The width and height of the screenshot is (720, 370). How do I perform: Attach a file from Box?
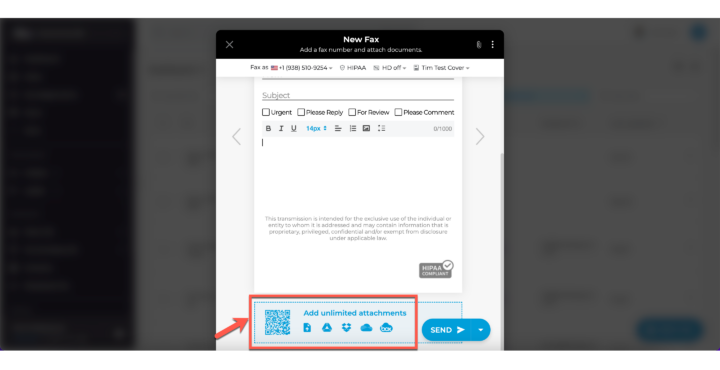(x=386, y=328)
